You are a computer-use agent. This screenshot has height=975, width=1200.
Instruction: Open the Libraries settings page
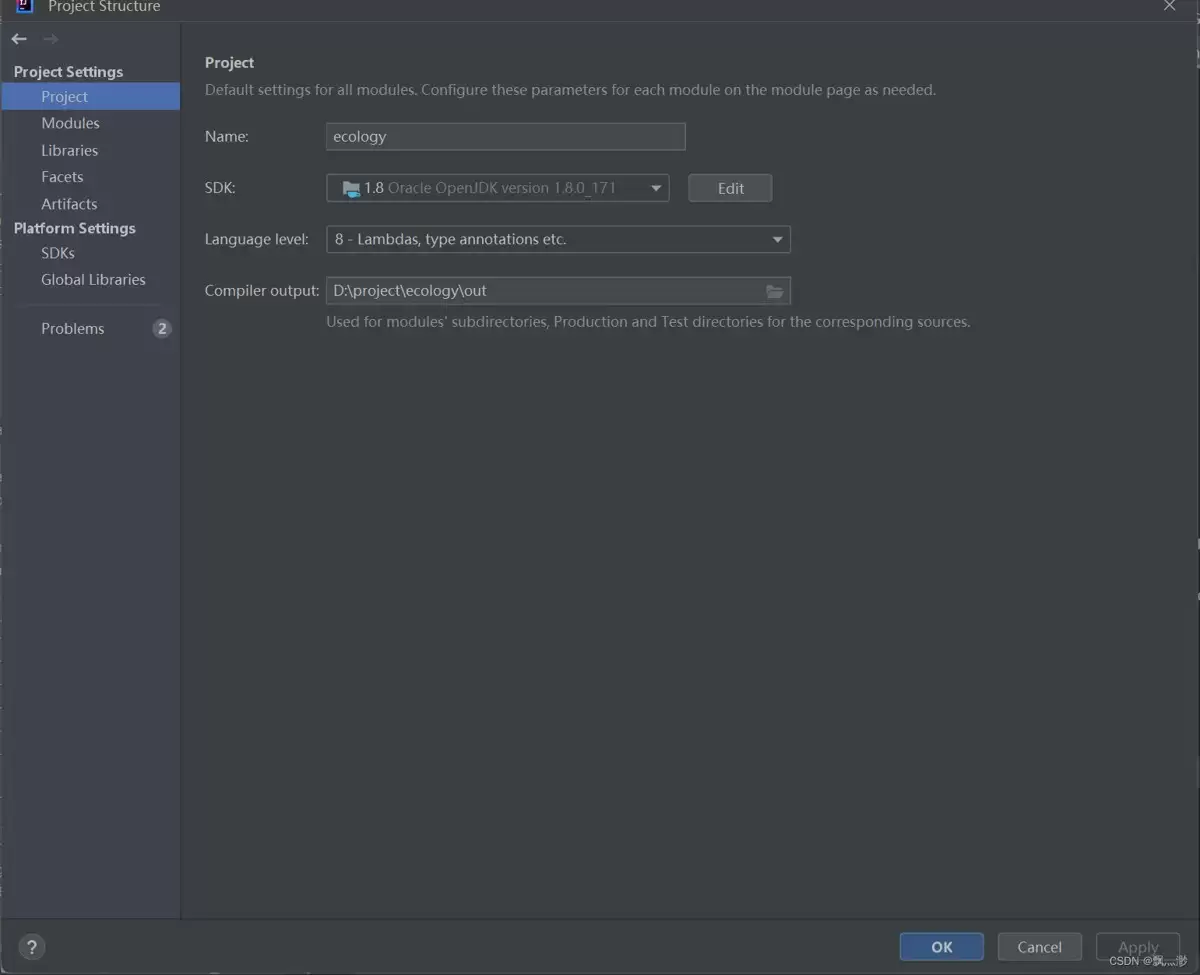coord(69,150)
